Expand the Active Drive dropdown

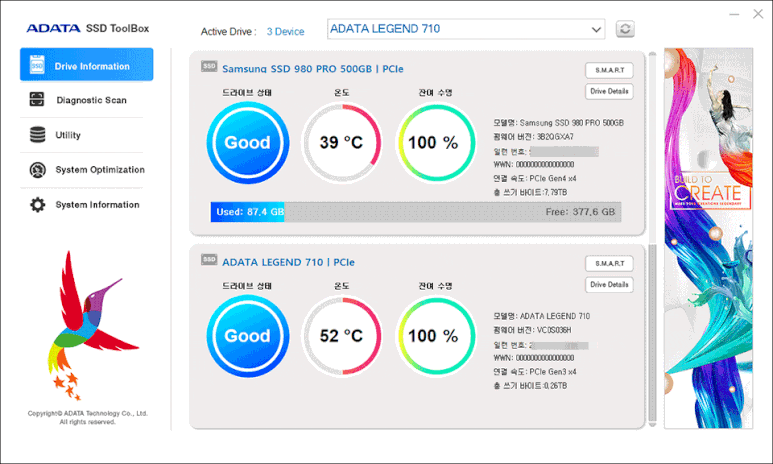click(x=596, y=30)
